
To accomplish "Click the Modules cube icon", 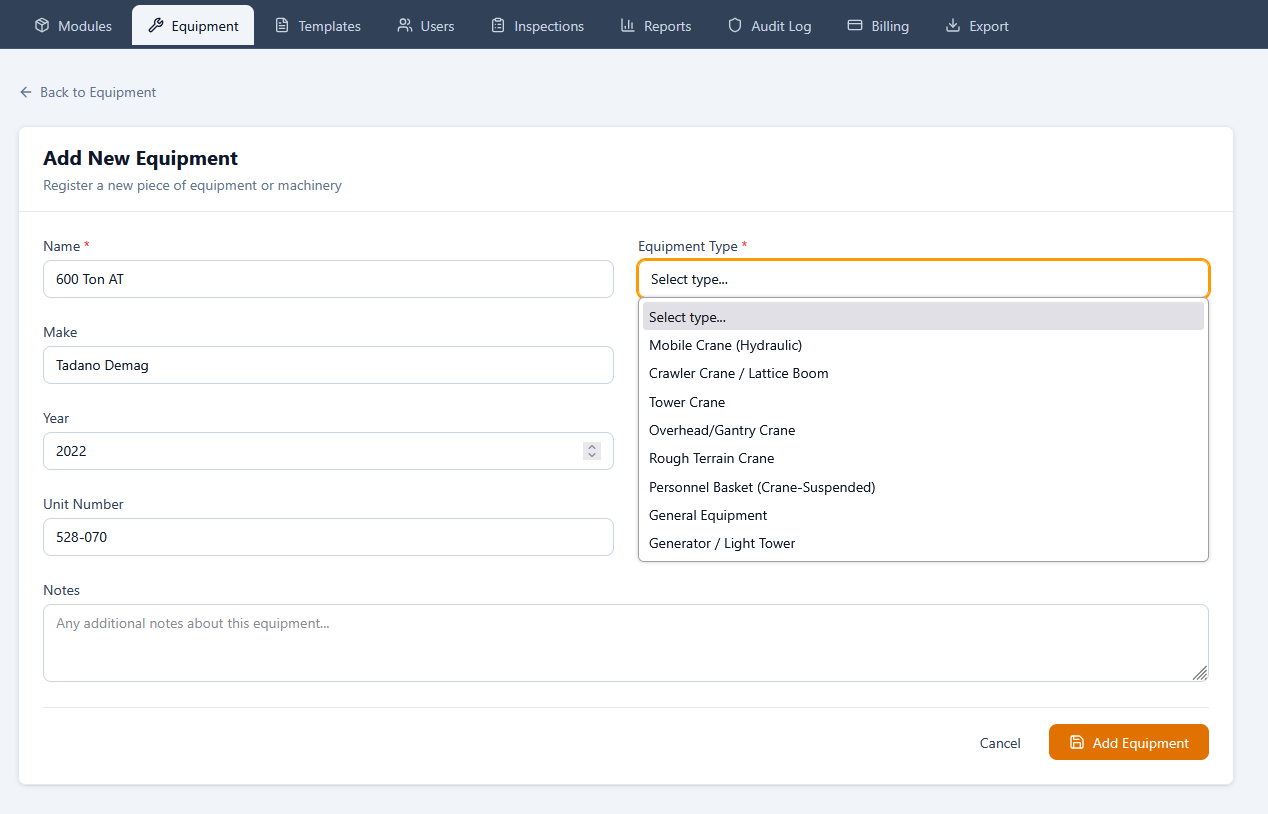I will (40, 25).
